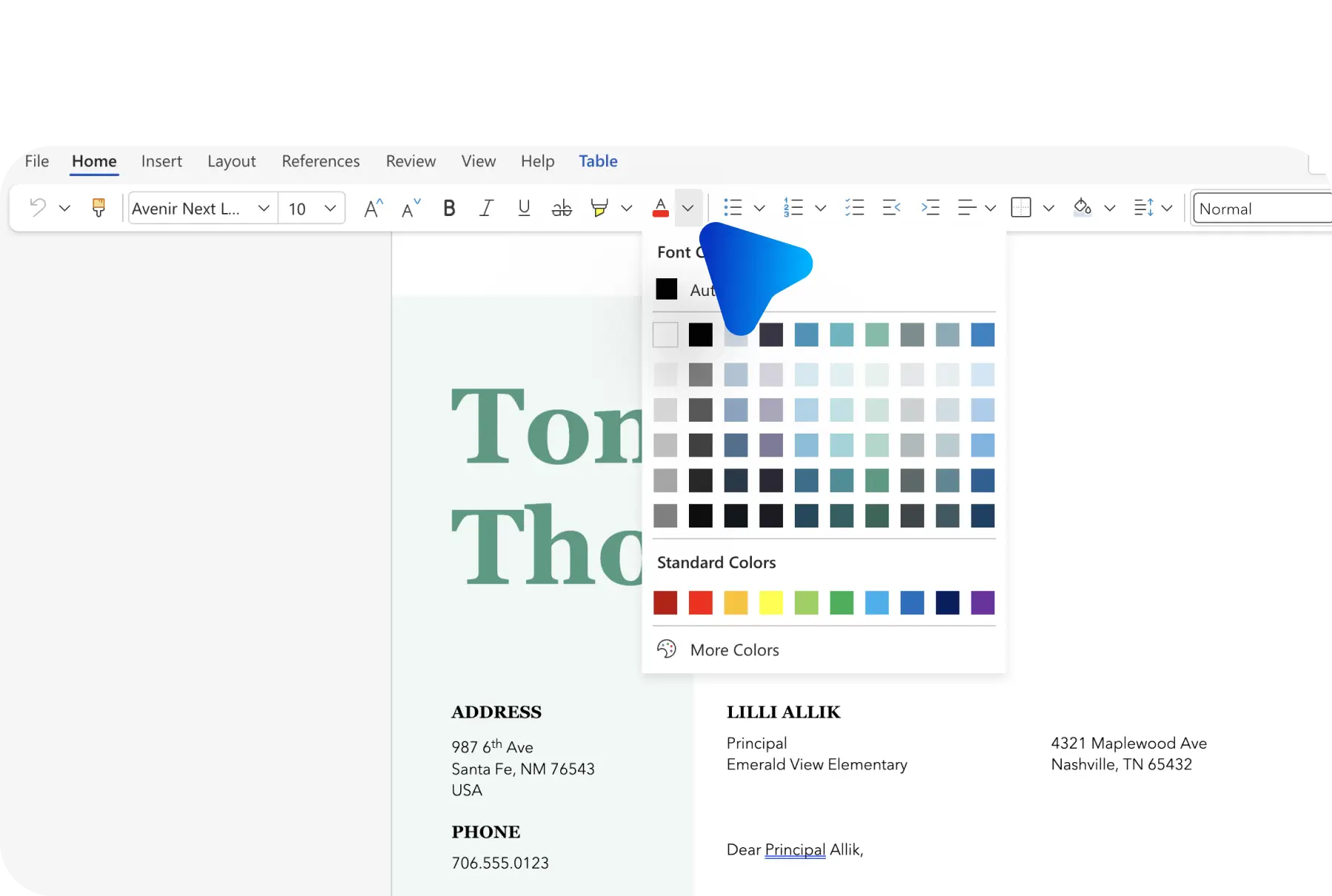Viewport: 1332px width, 896px height.
Task: Toggle Strikethrough formatting
Action: click(562, 208)
